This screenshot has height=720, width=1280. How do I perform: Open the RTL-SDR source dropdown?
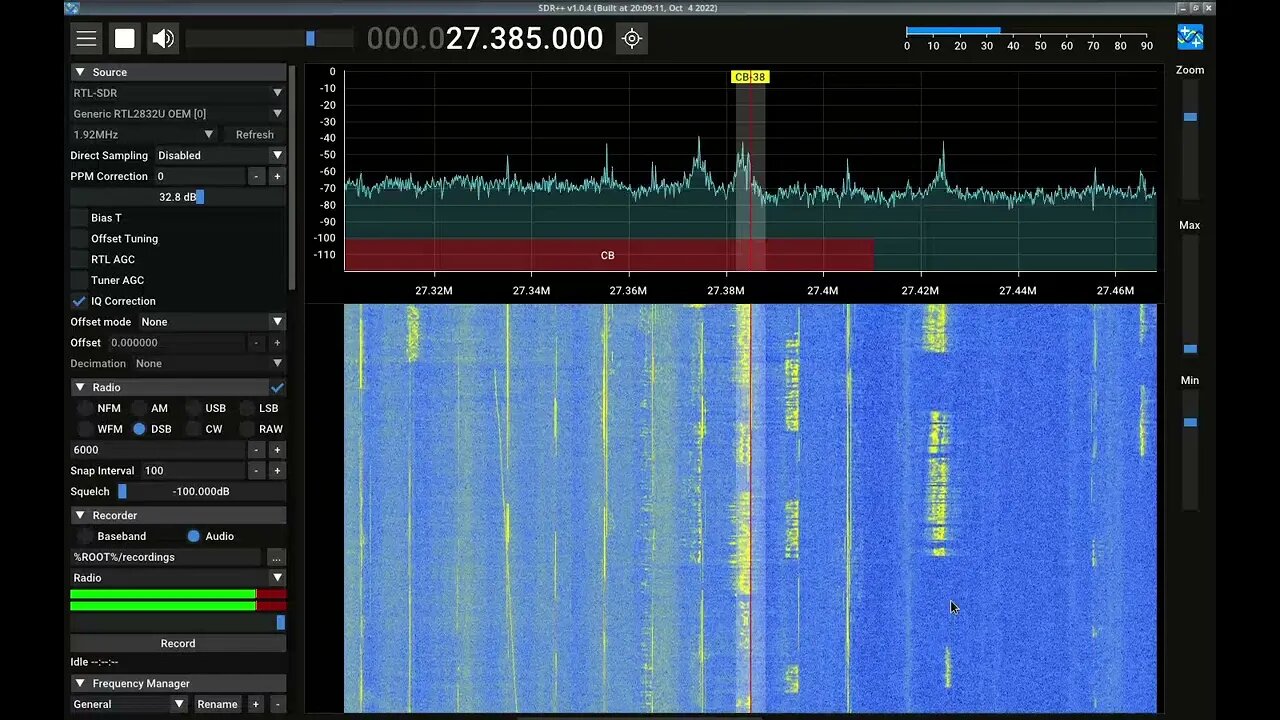(178, 93)
